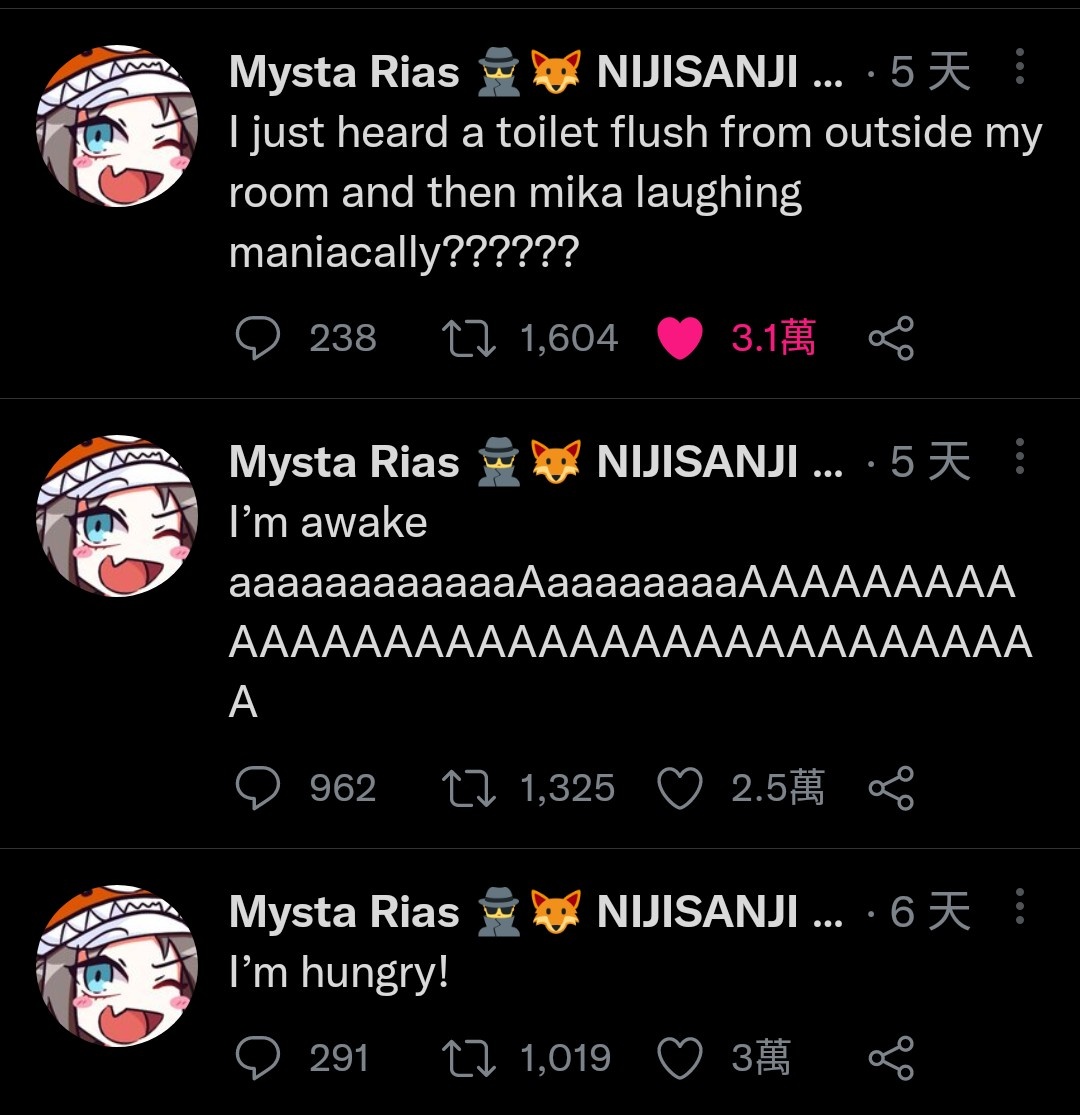The height and width of the screenshot is (1115, 1080).
Task: Open Mysta Rias avatar on first tweet
Action: (x=117, y=126)
